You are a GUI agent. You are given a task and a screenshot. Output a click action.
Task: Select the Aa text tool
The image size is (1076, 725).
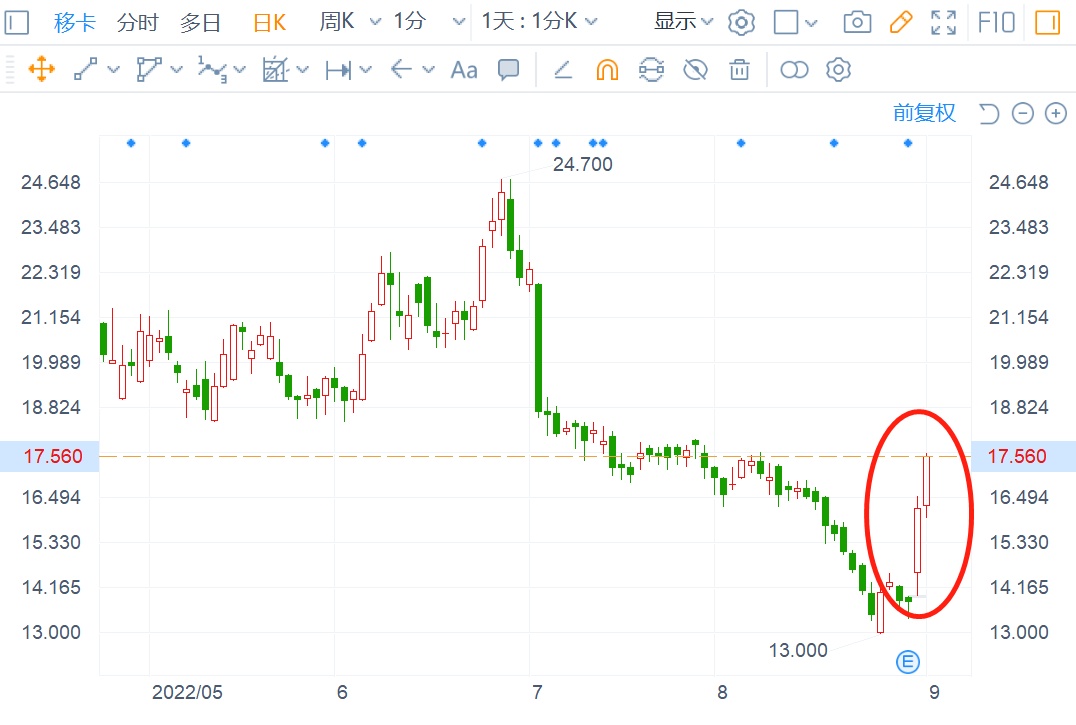pyautogui.click(x=464, y=70)
